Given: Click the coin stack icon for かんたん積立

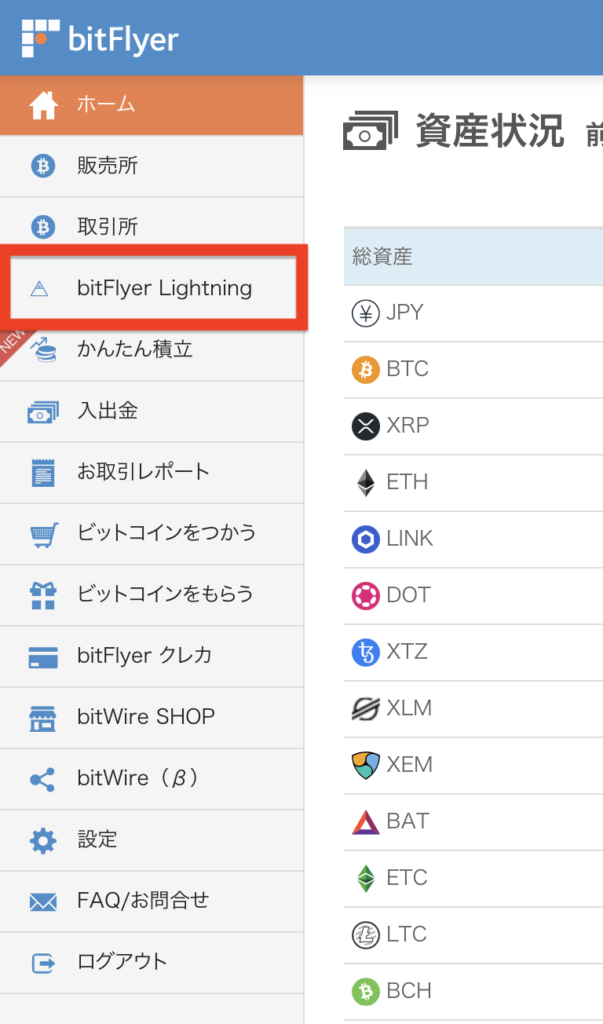Looking at the screenshot, I should [x=44, y=349].
